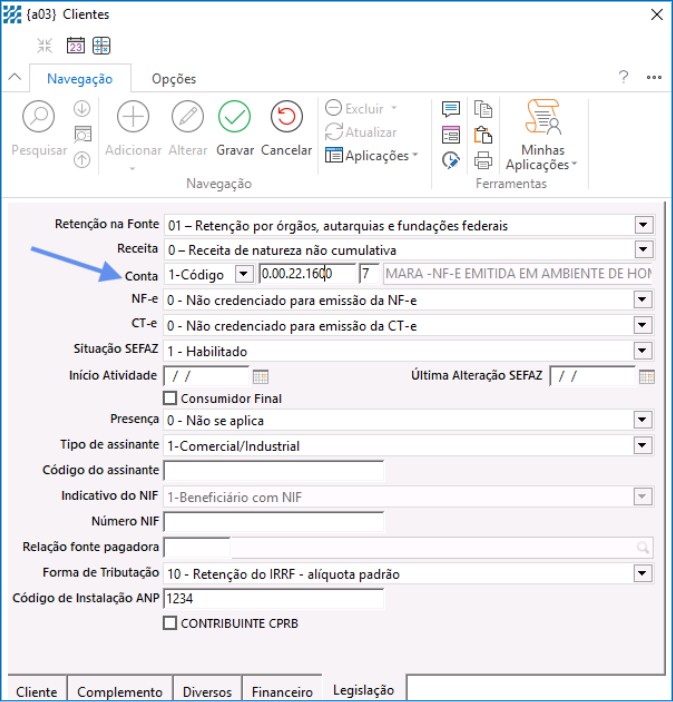Enable the Consumidor Final checkbox
This screenshot has height=702, width=673.
[170, 399]
